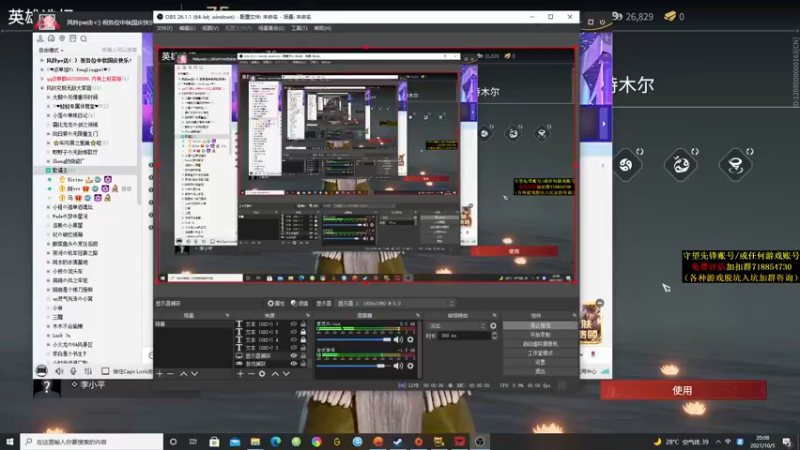Enable the Caps Lock push-to-talk checkbox in YY
Image resolution: width=800 pixels, height=450 pixels.
105,371
